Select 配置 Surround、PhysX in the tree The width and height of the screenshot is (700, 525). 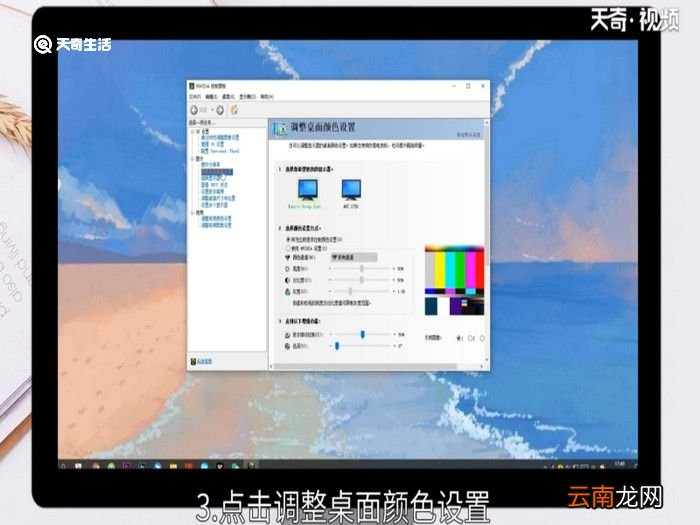click(x=220, y=151)
